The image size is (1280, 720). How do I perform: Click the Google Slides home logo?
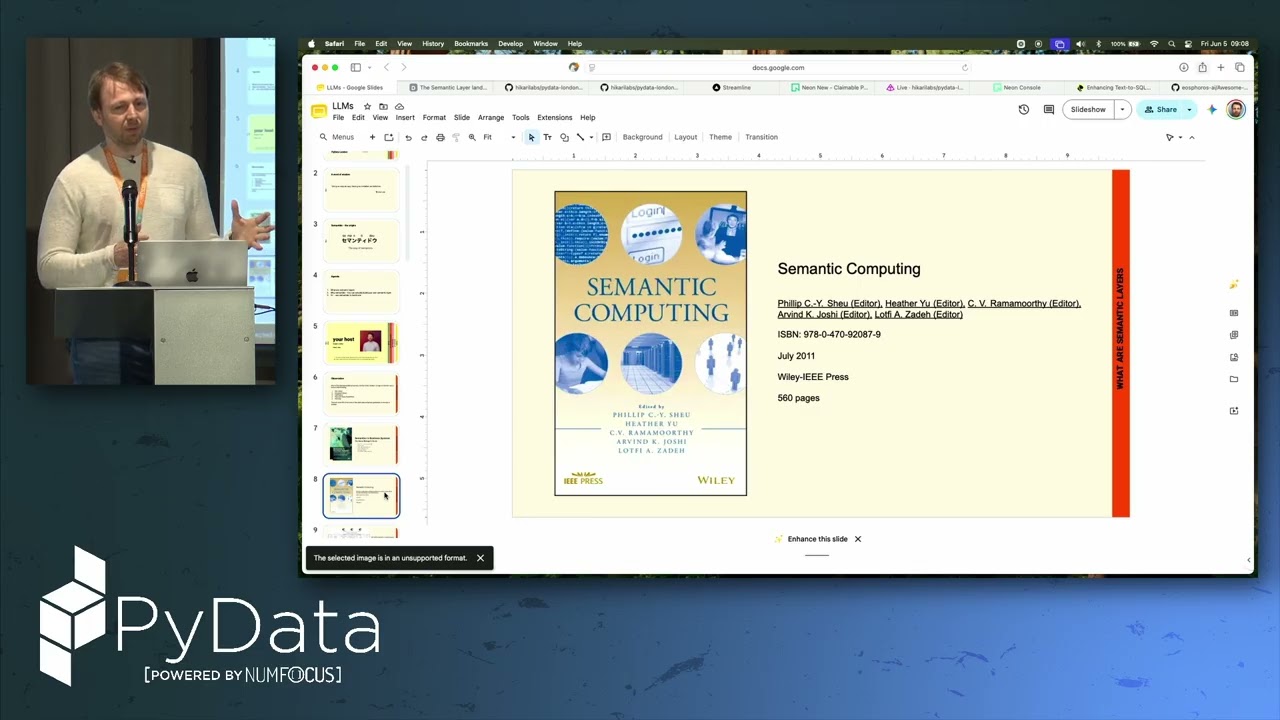click(x=319, y=111)
